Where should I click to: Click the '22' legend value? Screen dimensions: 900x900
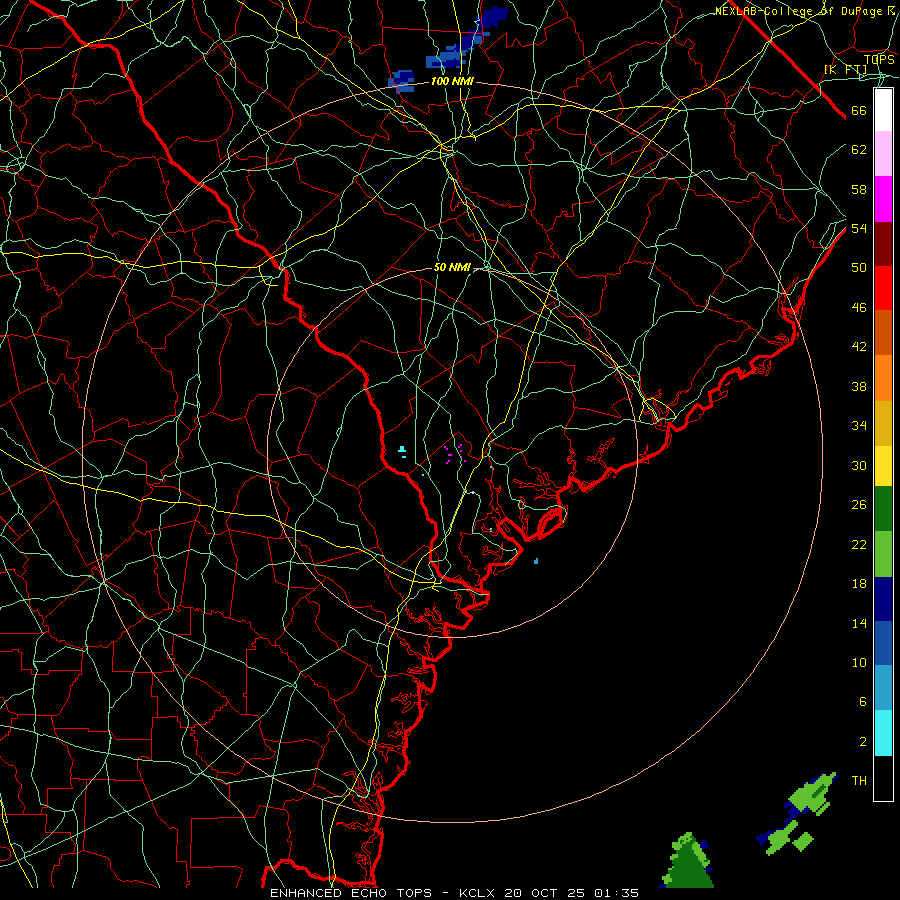(x=859, y=545)
